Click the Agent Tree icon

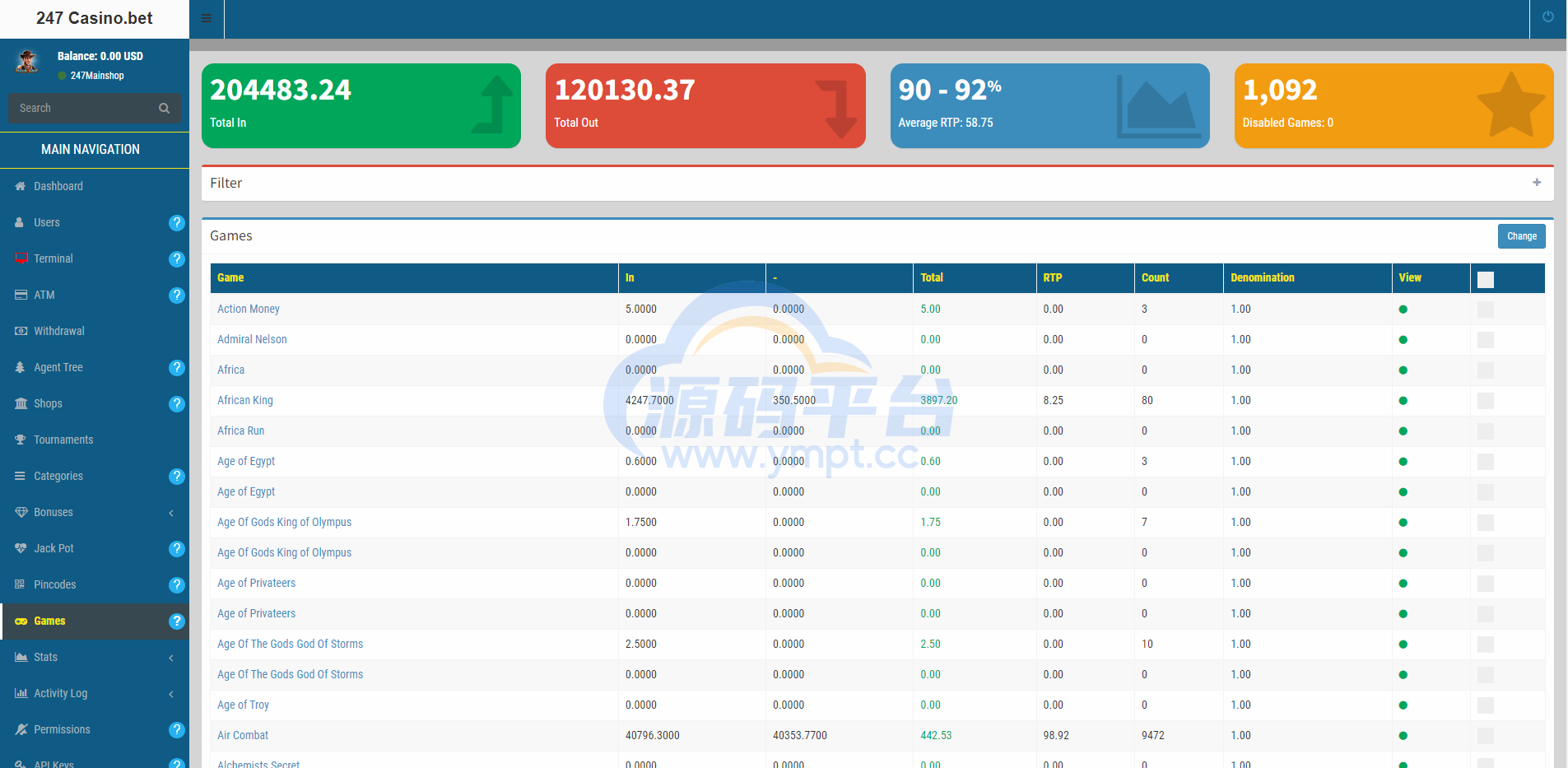point(20,367)
